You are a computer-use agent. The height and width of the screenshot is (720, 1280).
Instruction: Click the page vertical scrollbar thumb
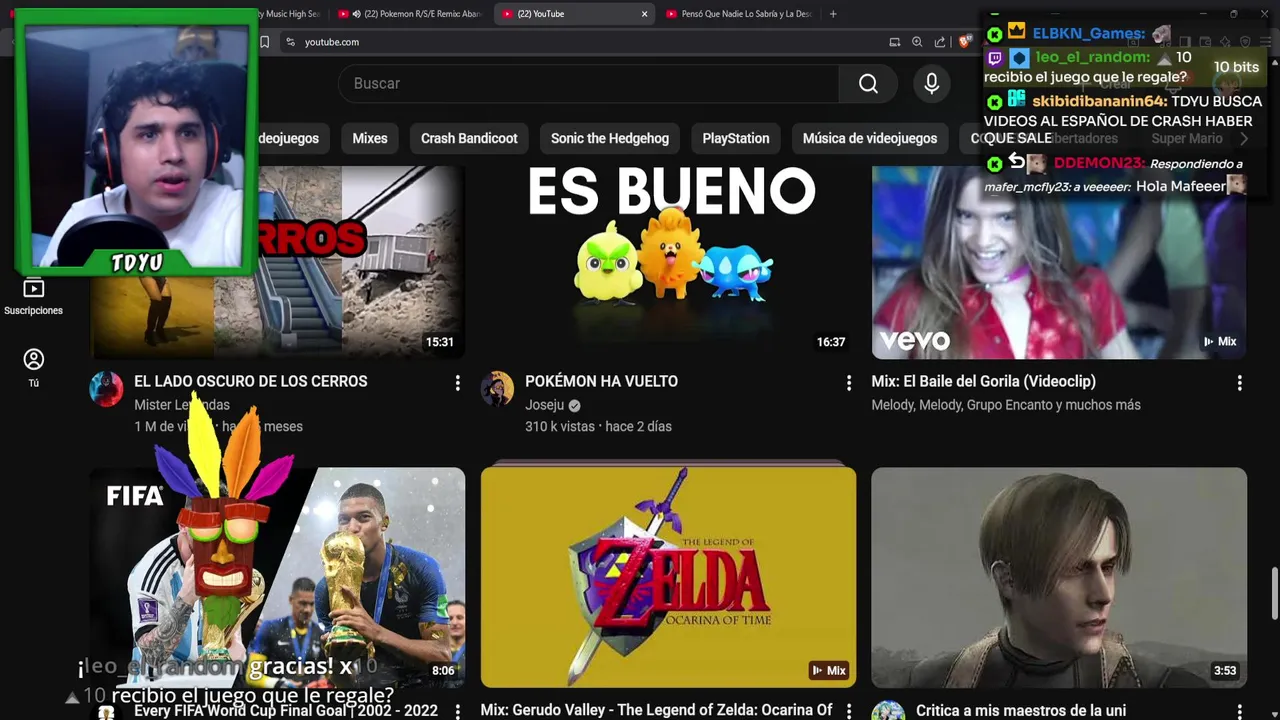(x=1274, y=594)
